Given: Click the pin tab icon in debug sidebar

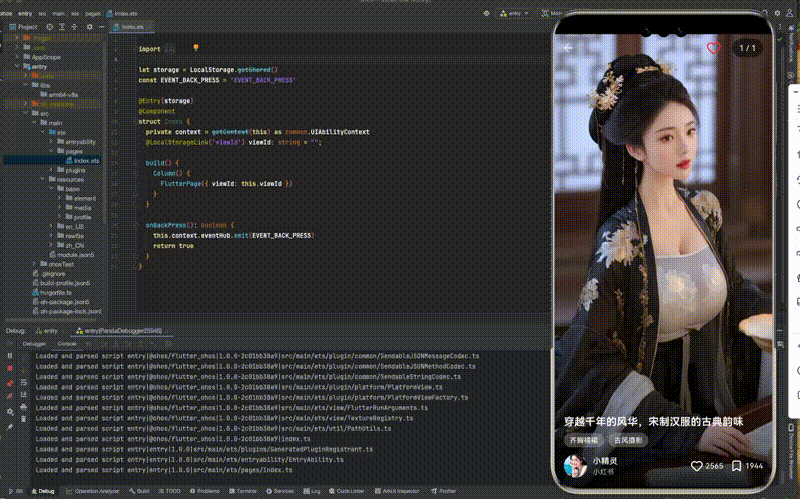Looking at the screenshot, I should (10, 427).
